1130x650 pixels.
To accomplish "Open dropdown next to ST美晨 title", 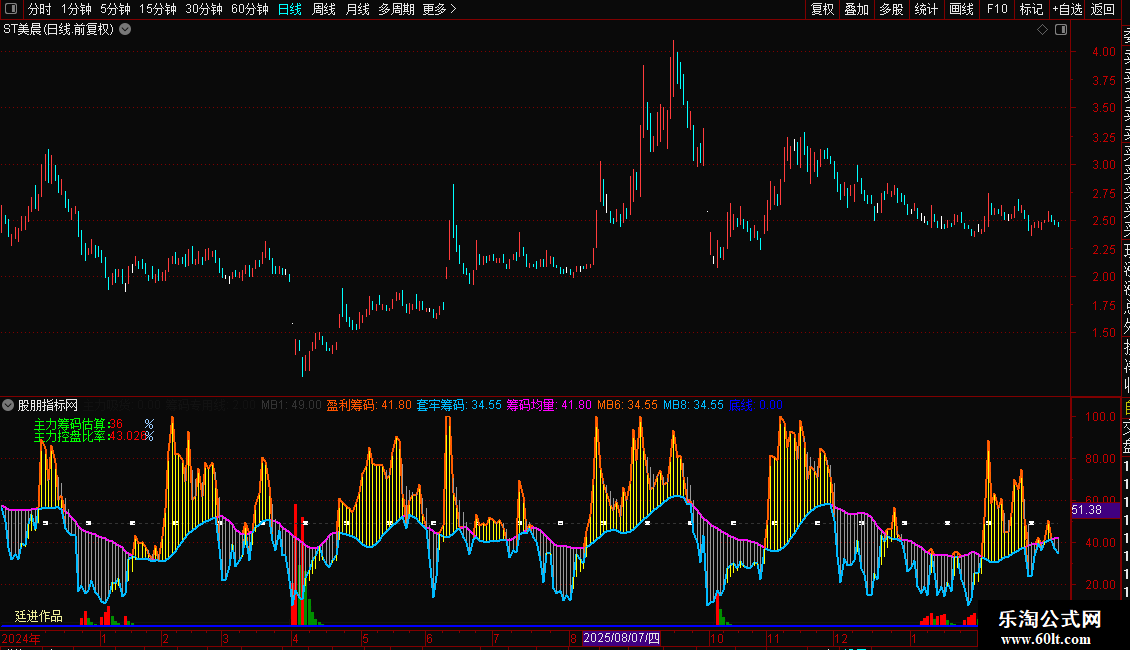I will 125,30.
